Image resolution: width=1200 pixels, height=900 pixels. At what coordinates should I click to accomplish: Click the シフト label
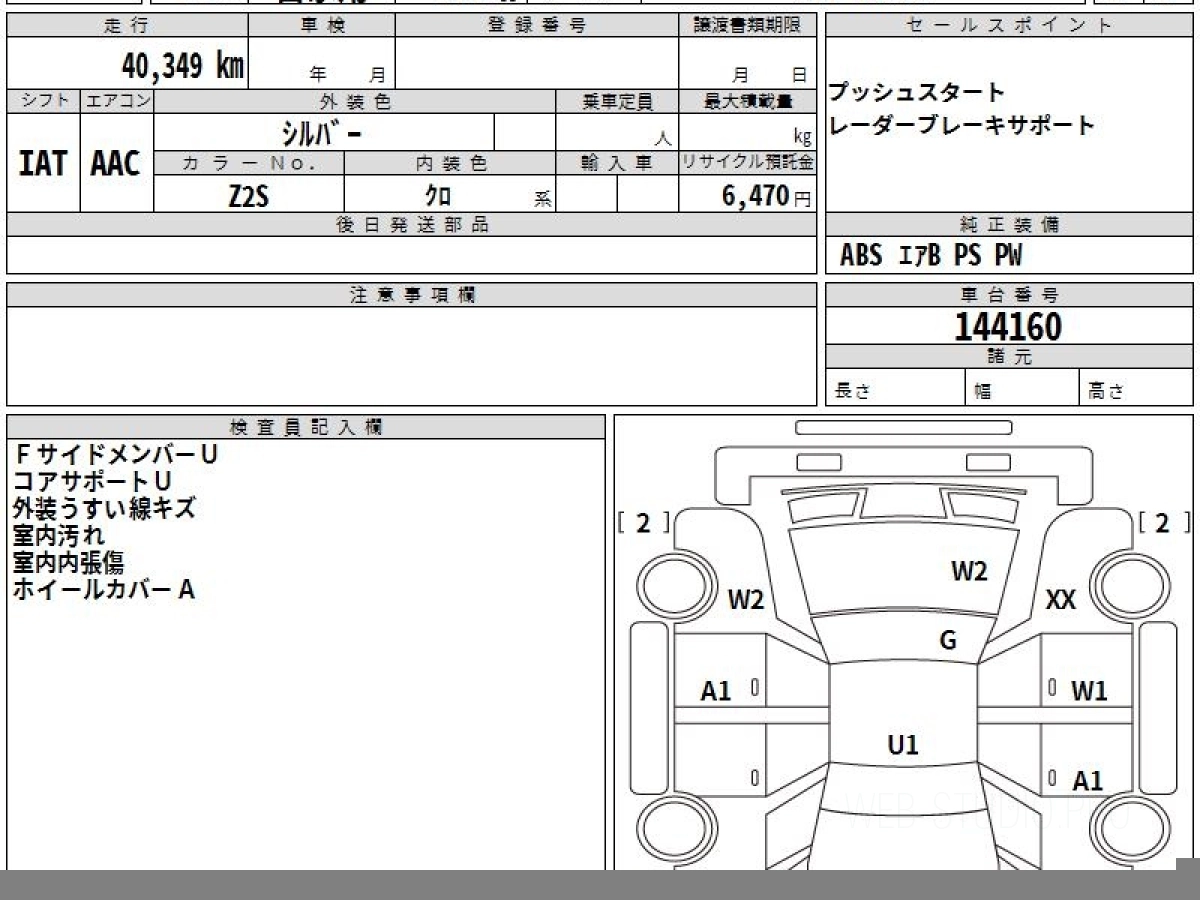coord(43,102)
